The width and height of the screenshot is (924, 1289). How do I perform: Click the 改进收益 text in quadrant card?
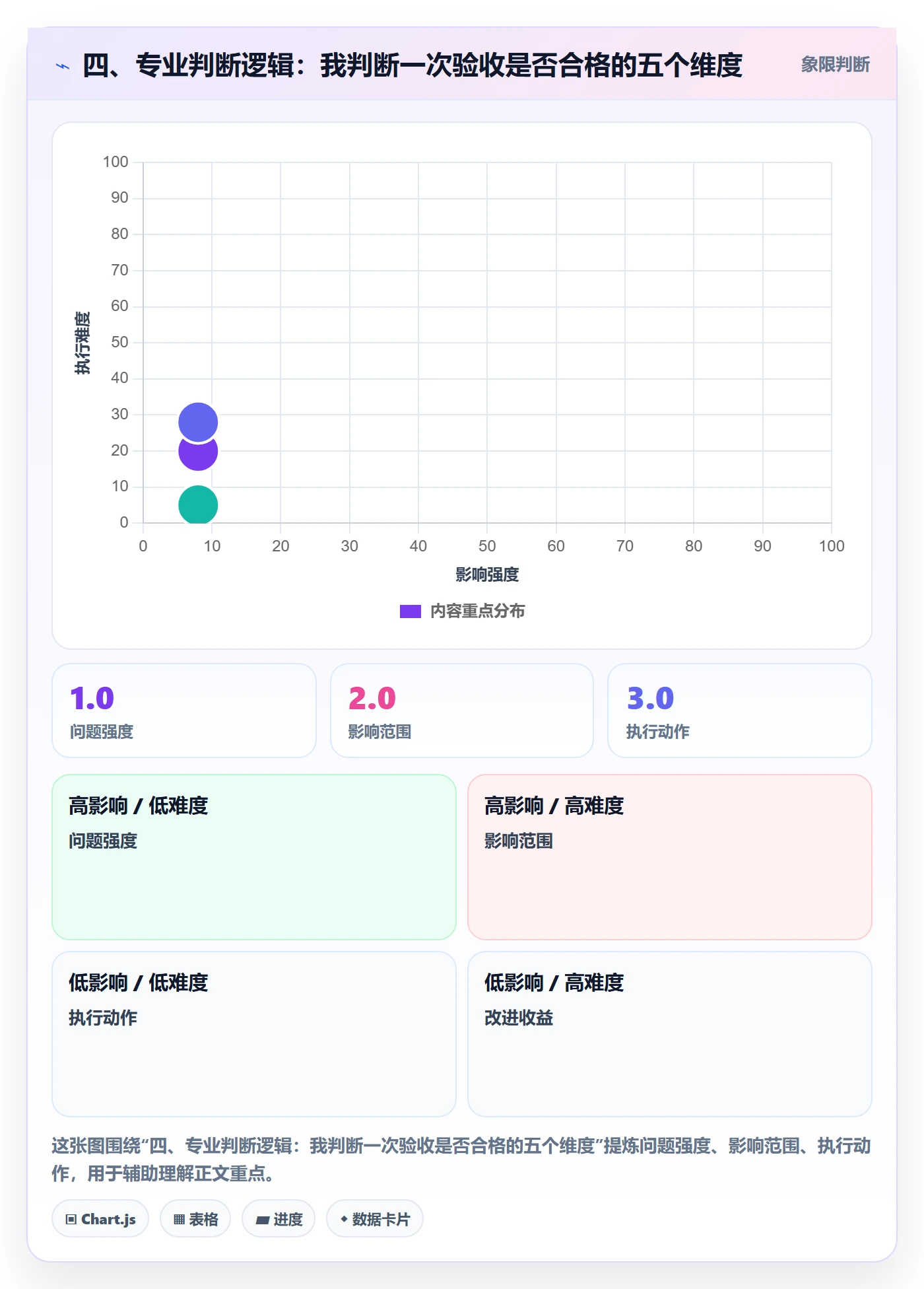coord(519,1018)
